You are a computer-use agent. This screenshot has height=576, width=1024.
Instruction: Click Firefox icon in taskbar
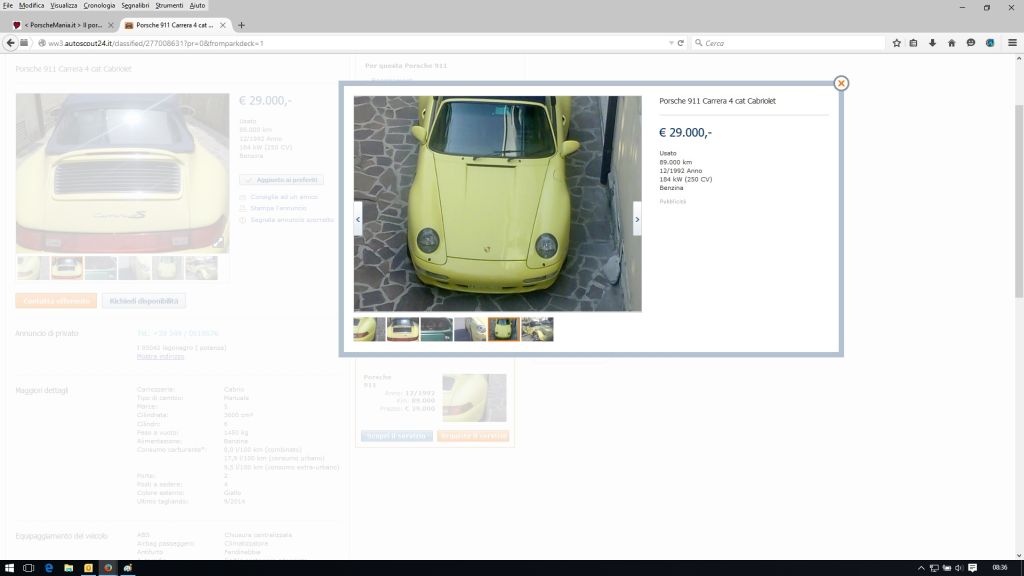tap(108, 568)
